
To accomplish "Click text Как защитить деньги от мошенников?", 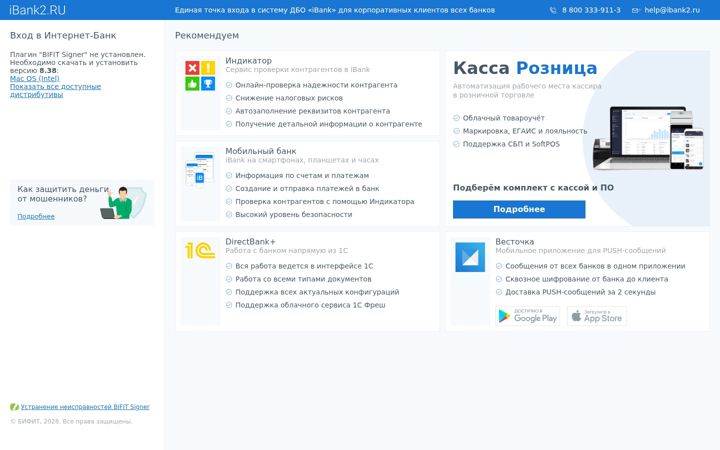I will tap(63, 194).
